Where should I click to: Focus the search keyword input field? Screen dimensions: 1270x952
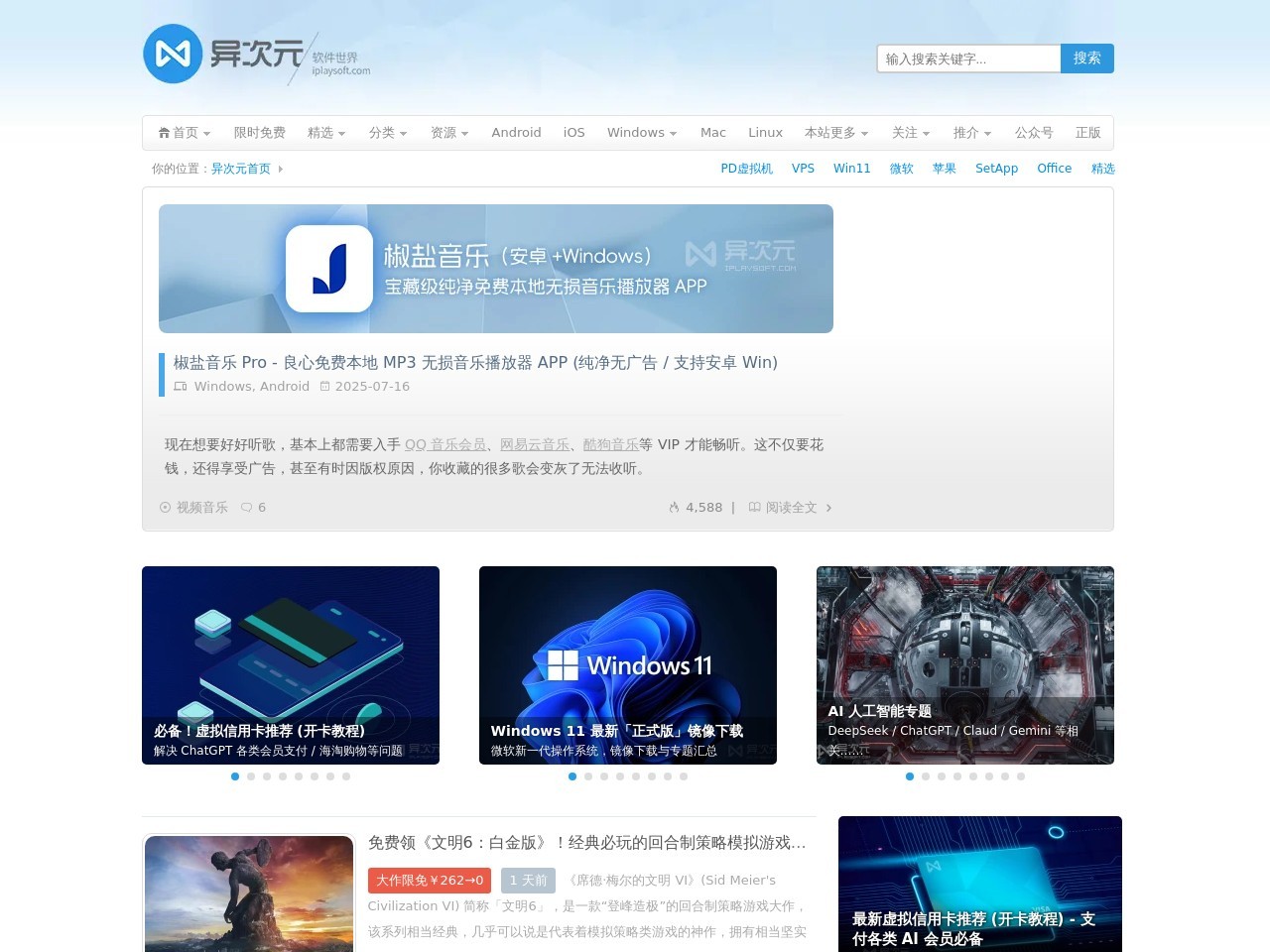969,59
